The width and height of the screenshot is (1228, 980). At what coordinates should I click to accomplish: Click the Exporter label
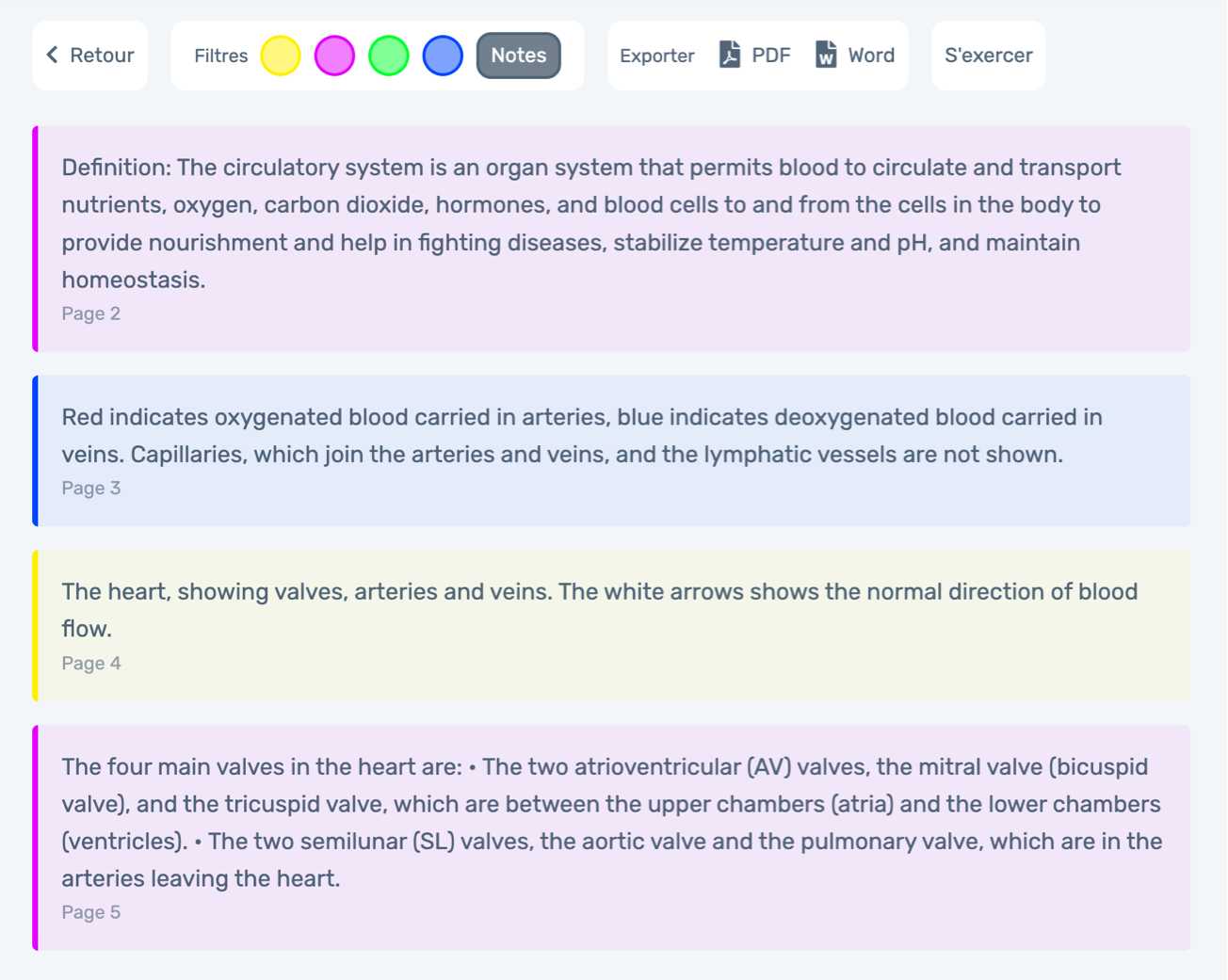(656, 56)
